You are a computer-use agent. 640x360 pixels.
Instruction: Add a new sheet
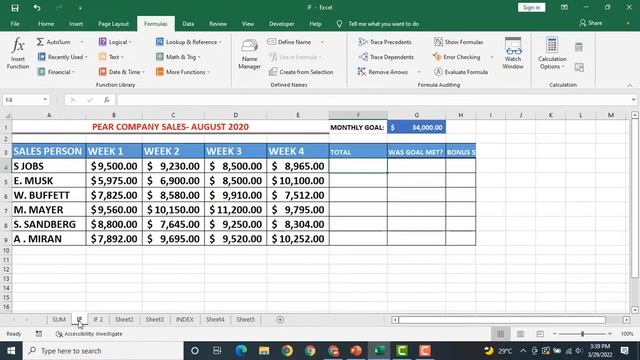point(280,320)
